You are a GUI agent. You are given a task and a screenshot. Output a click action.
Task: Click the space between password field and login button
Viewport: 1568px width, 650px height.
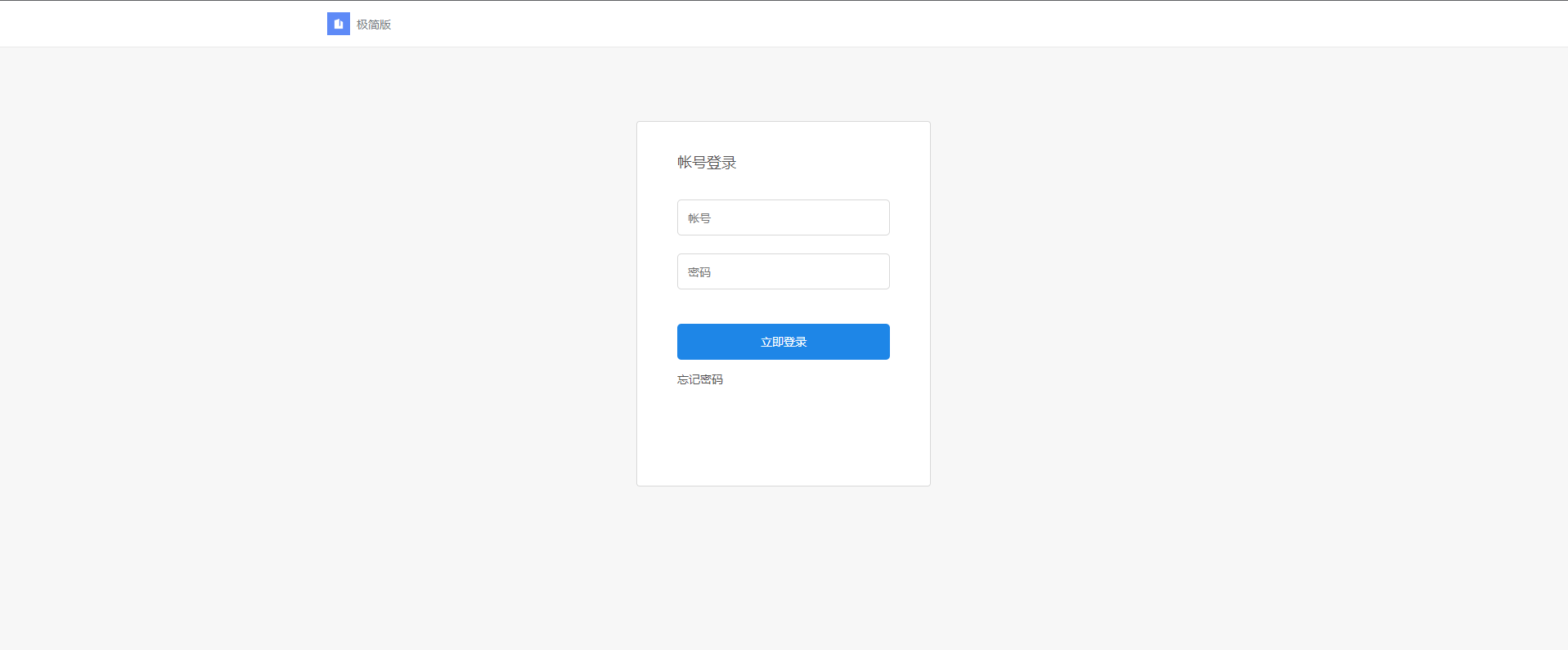[x=783, y=307]
